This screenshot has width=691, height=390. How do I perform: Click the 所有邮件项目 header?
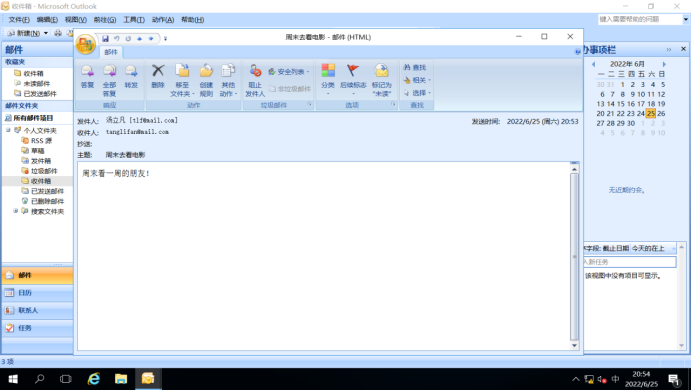pos(37,118)
